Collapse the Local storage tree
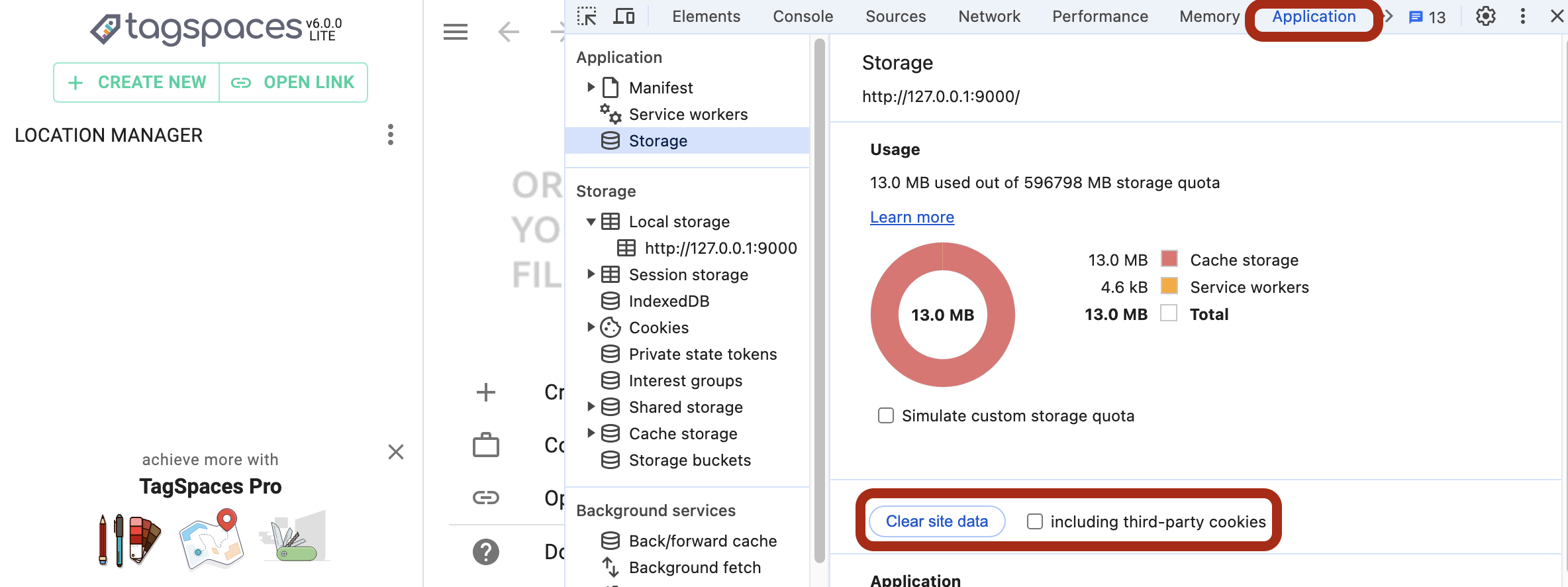 pos(591,222)
